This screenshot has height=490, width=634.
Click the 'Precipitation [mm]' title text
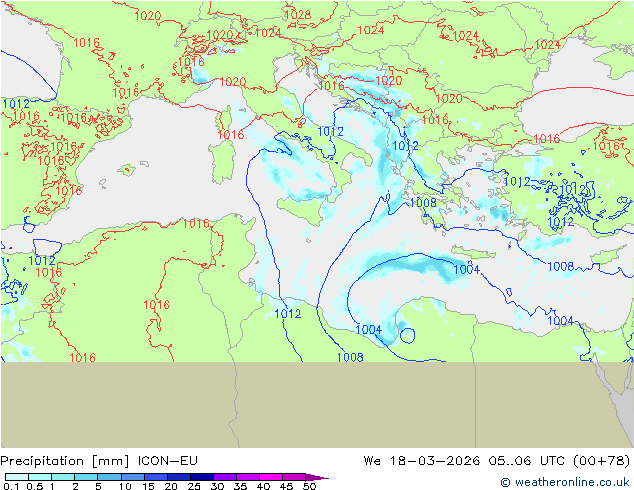click(65, 461)
